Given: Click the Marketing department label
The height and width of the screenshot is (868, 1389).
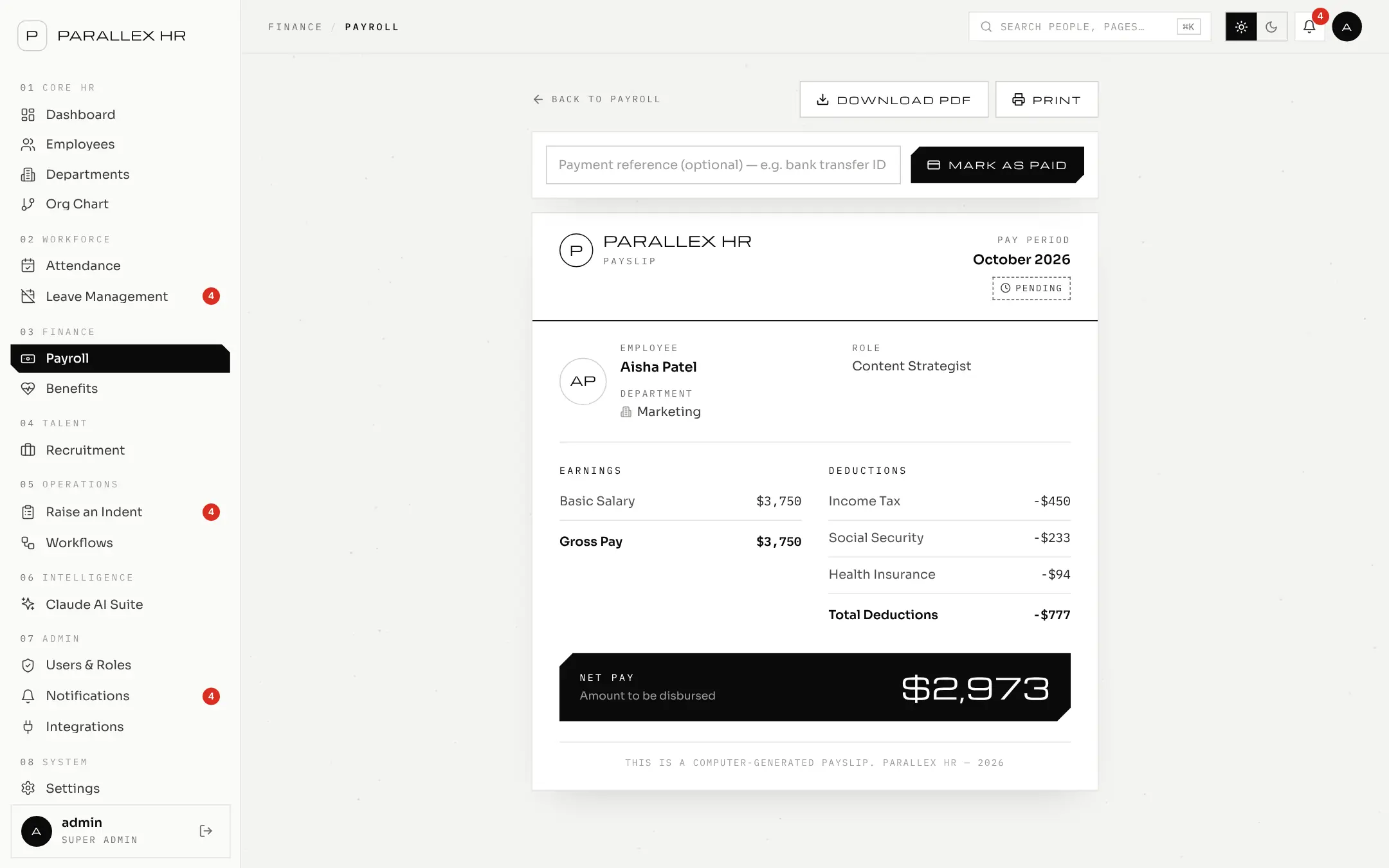Looking at the screenshot, I should point(668,412).
